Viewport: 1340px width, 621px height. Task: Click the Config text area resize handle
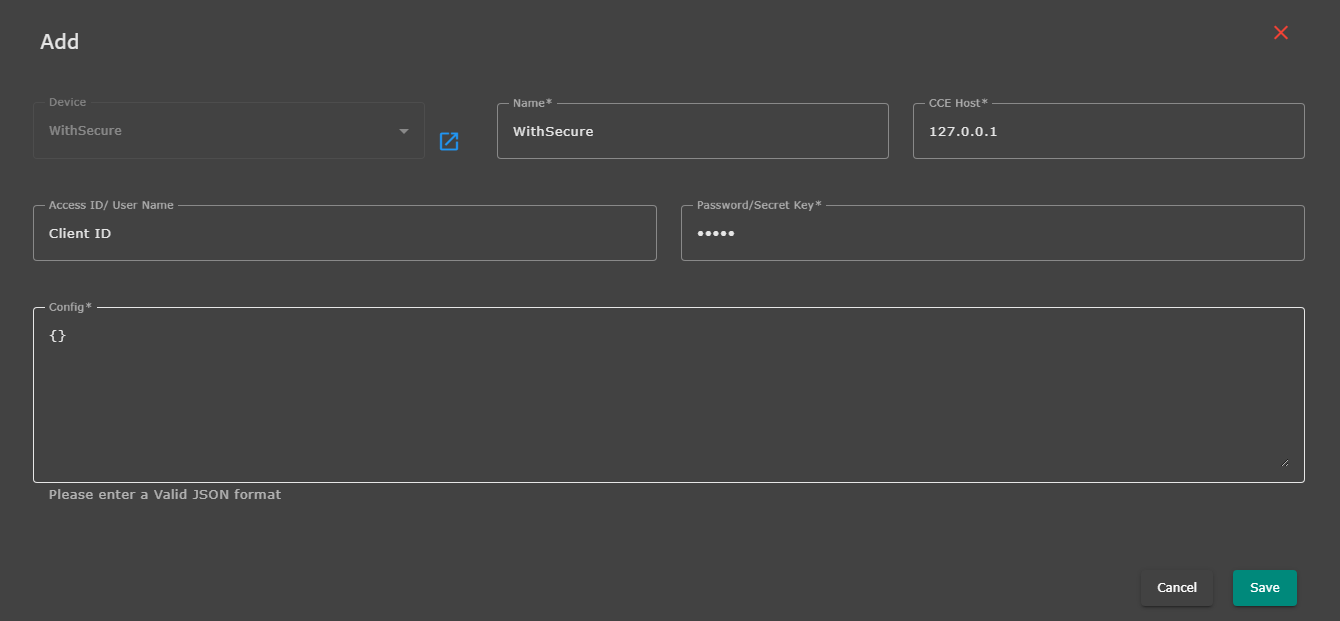point(1284,462)
